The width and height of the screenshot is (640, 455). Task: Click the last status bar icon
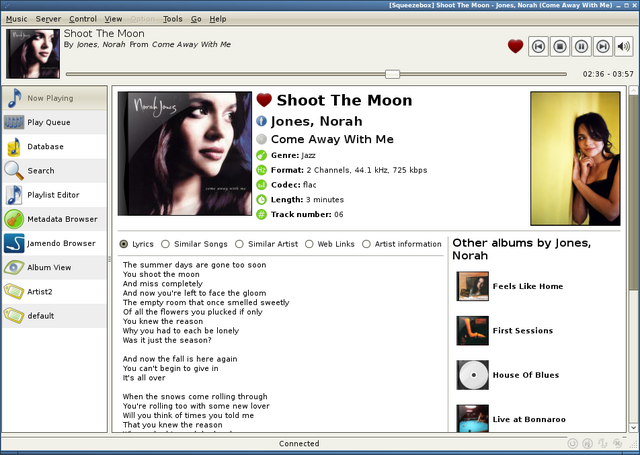(618, 444)
